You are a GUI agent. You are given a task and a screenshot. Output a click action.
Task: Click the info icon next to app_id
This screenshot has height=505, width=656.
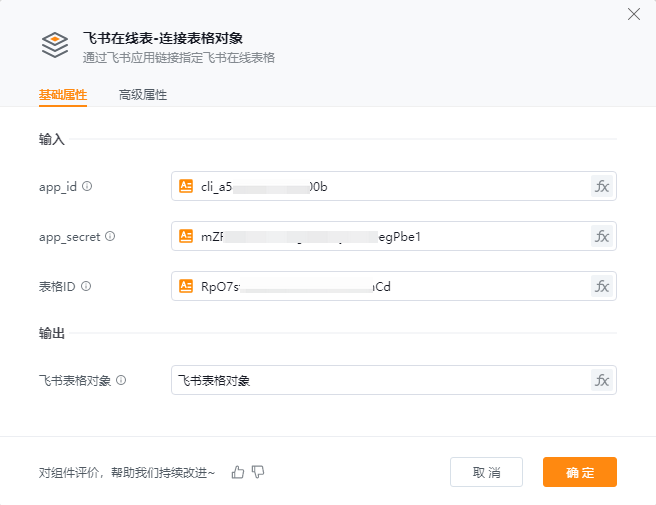pyautogui.click(x=87, y=186)
